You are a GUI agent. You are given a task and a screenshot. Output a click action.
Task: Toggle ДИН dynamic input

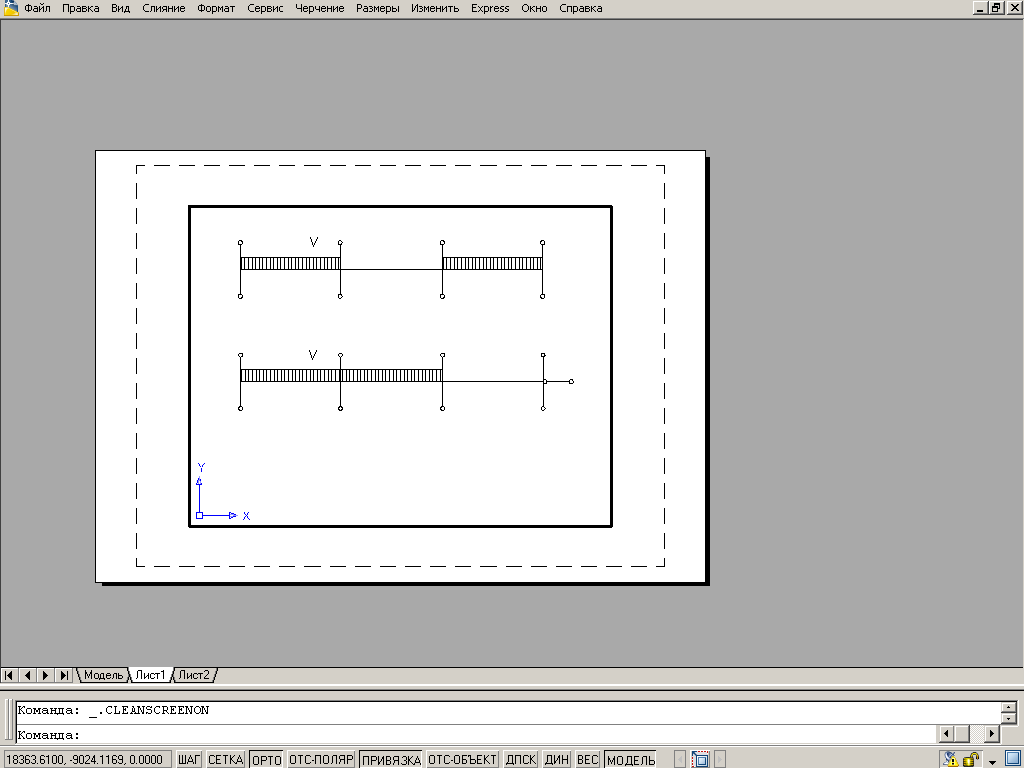pos(556,760)
